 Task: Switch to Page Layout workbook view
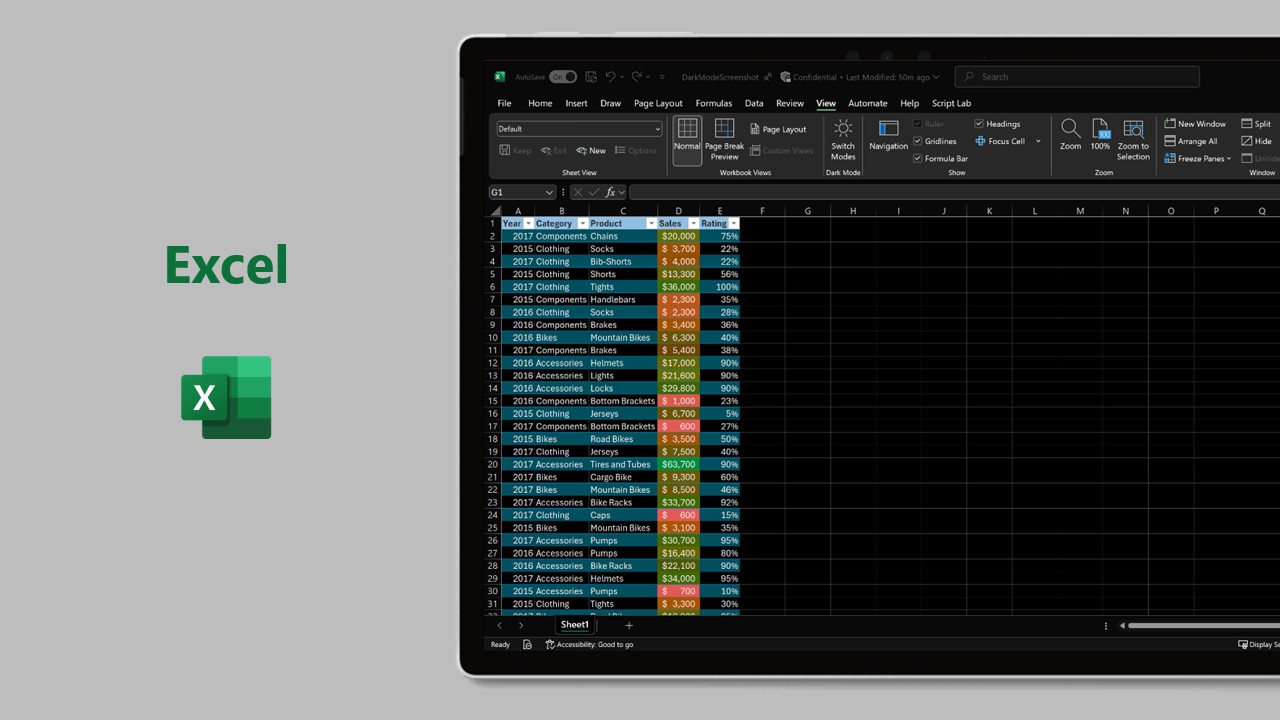coord(778,129)
